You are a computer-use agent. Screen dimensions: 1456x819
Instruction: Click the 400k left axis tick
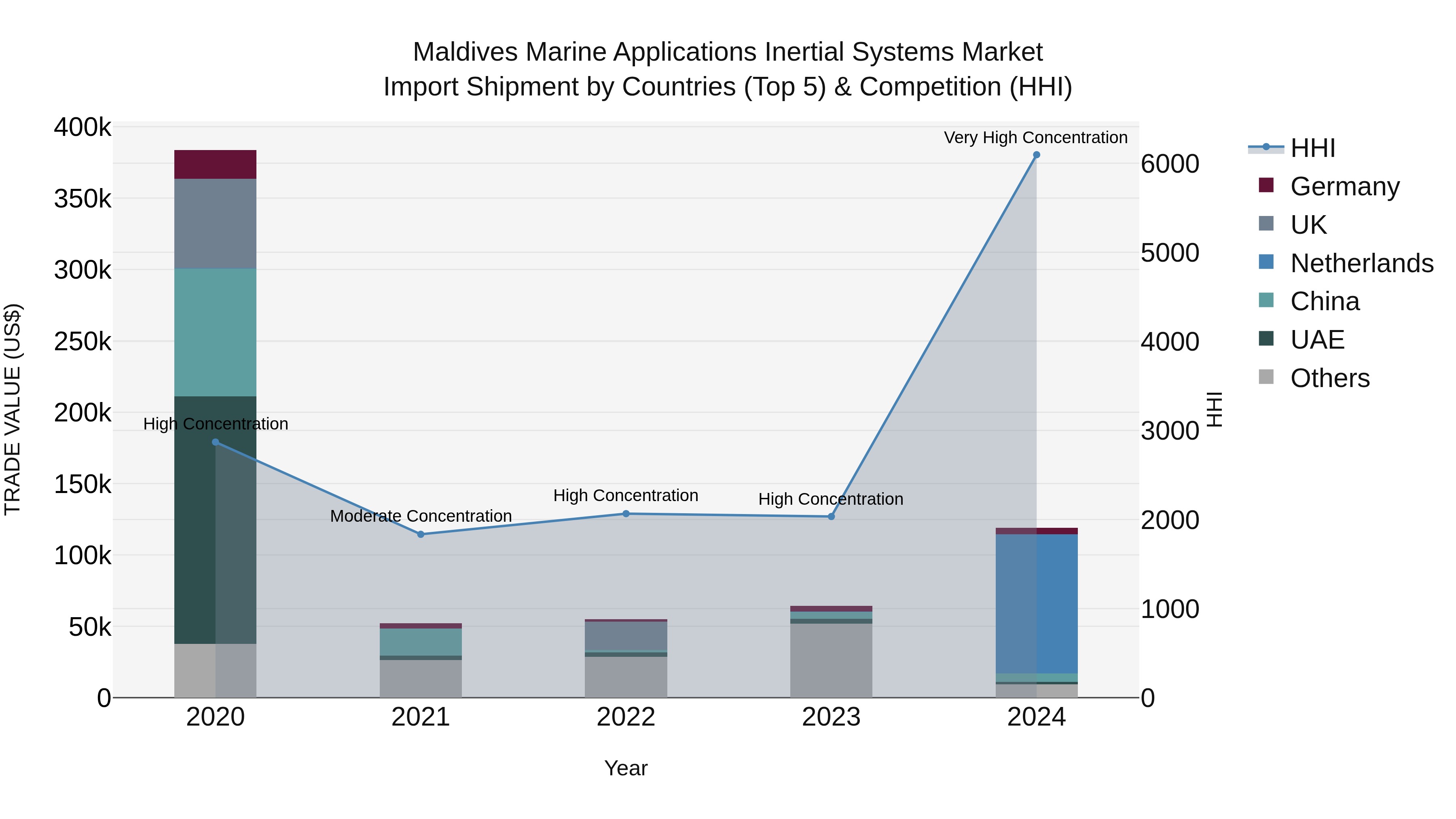pos(83,127)
